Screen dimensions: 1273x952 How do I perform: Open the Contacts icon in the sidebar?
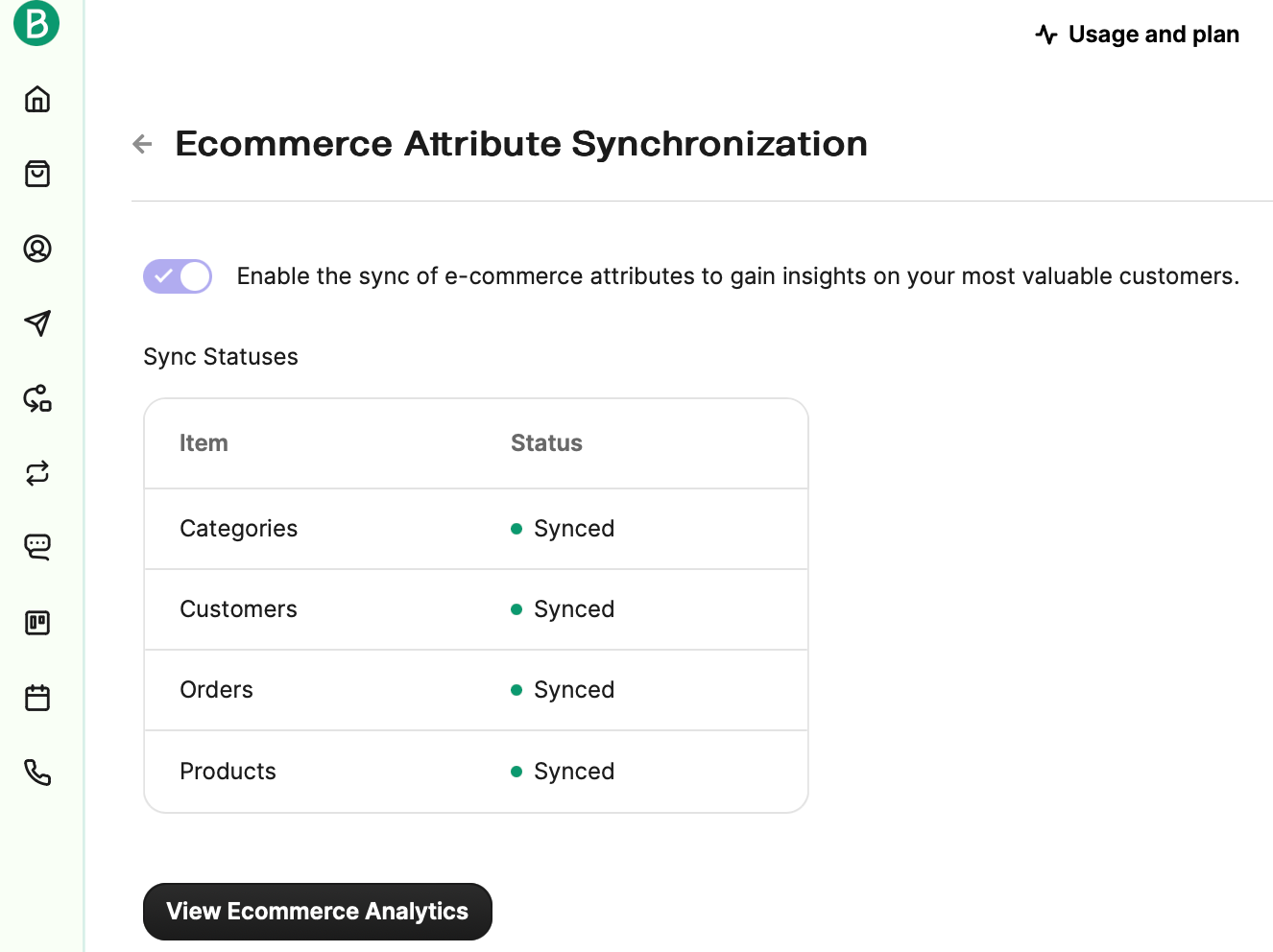(36, 249)
